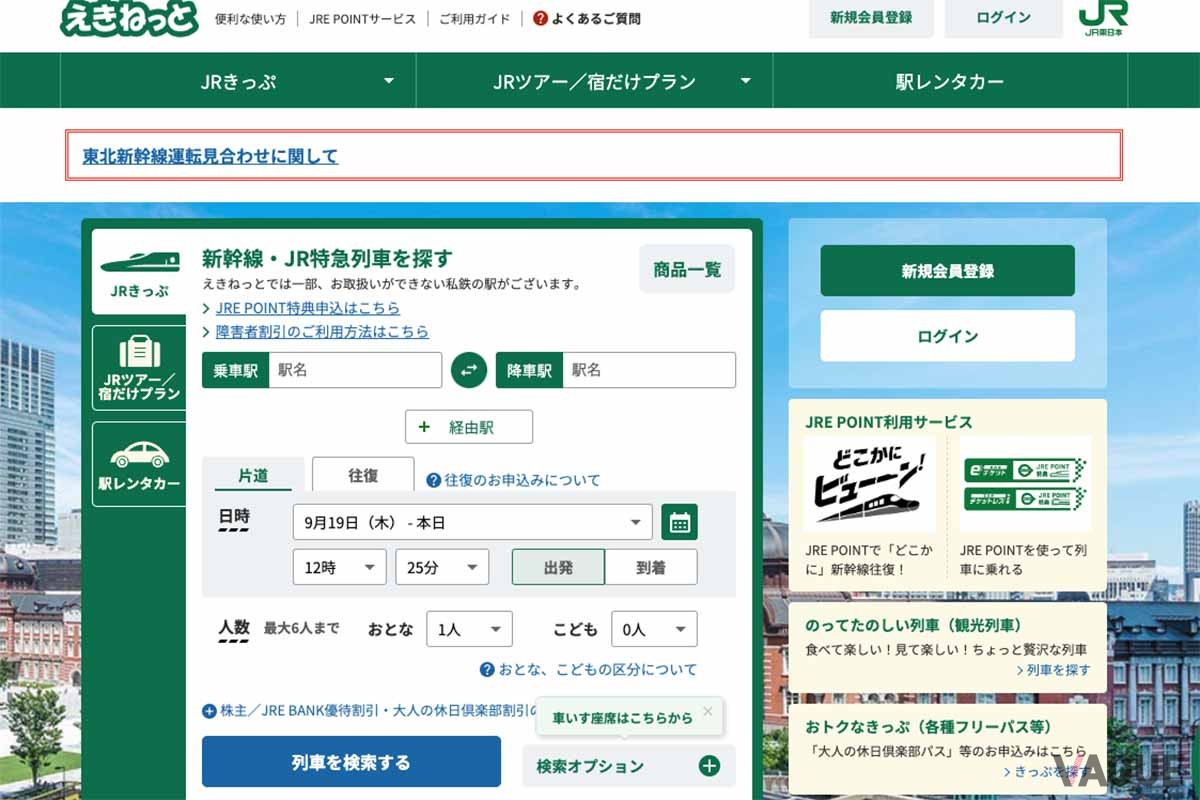Click ログイン in the top header
Viewport: 1200px width, 800px height.
1004,18
